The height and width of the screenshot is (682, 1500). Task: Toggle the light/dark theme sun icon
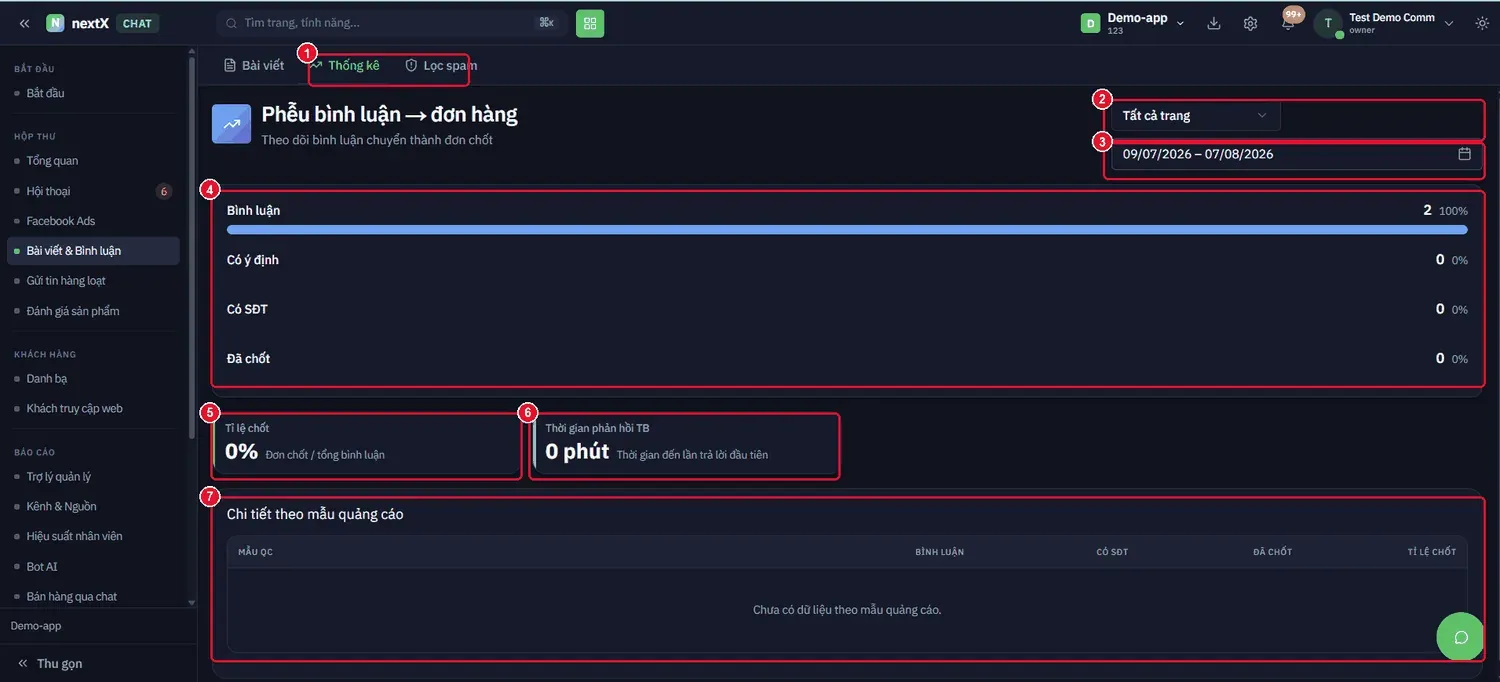pyautogui.click(x=1481, y=23)
